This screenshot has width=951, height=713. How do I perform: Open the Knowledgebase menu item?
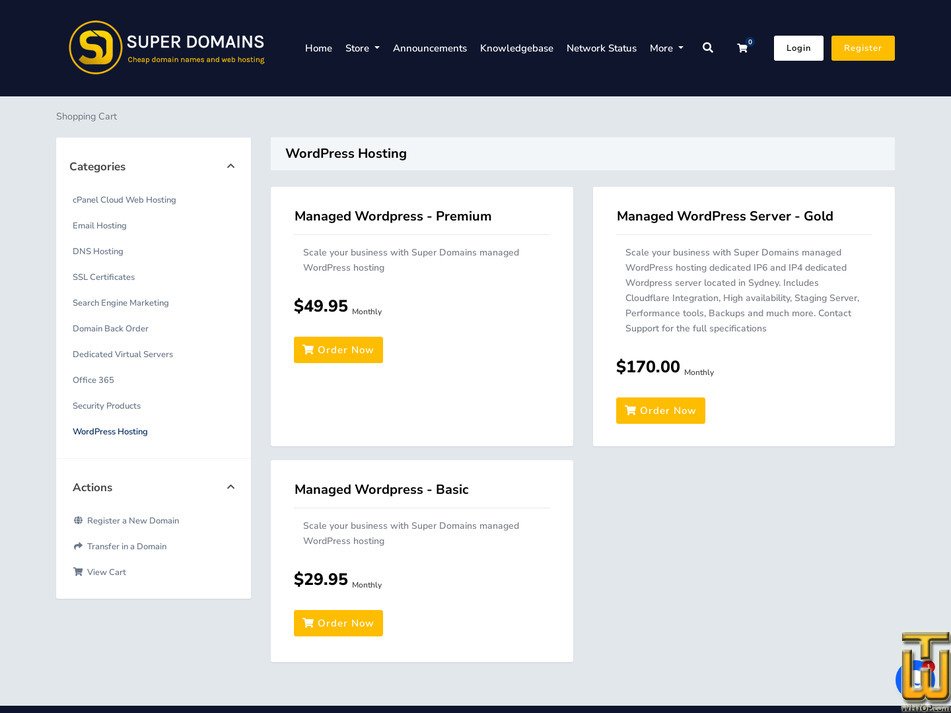click(516, 48)
